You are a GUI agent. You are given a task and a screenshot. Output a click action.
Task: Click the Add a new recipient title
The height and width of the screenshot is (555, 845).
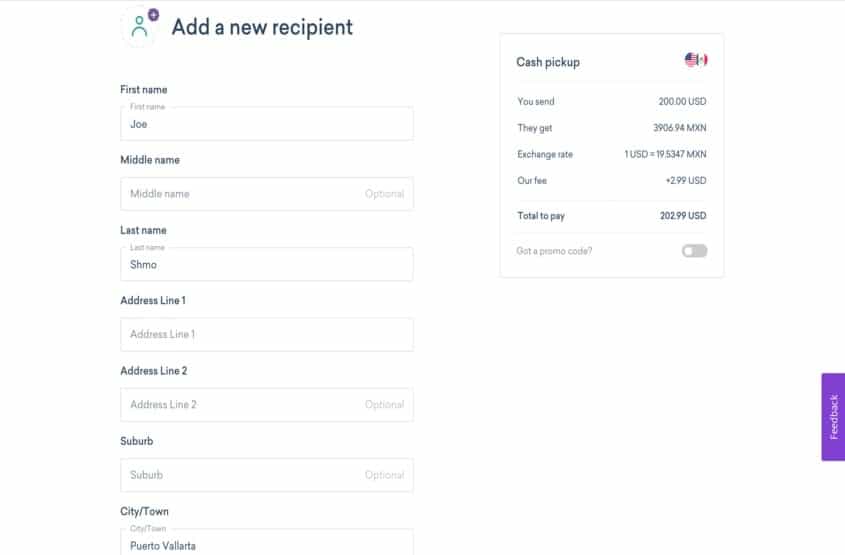point(262,27)
